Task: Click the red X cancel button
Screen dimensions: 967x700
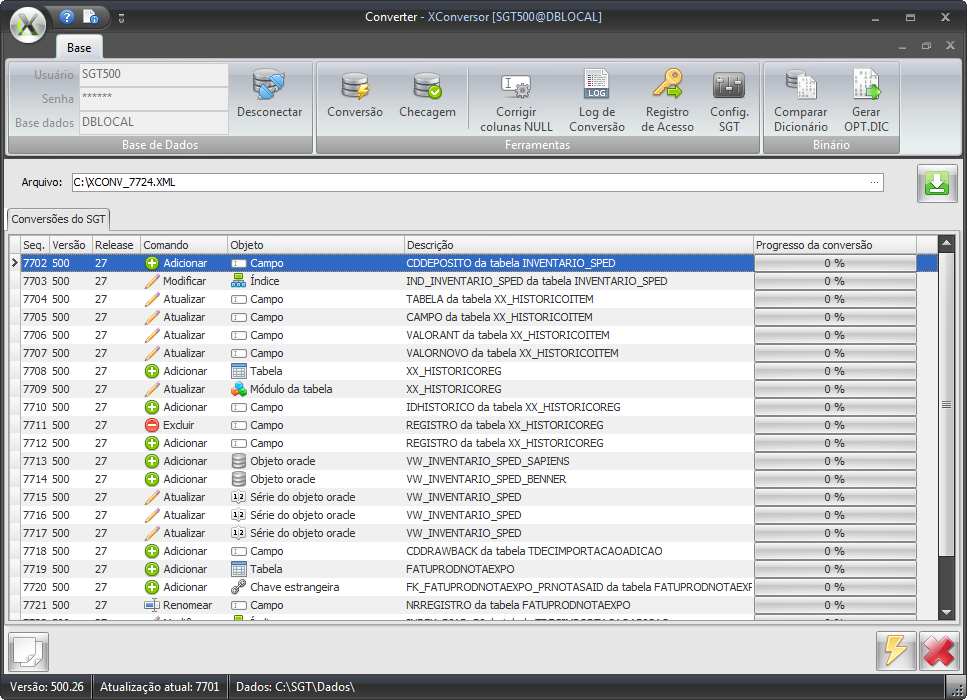Action: pyautogui.click(x=938, y=651)
